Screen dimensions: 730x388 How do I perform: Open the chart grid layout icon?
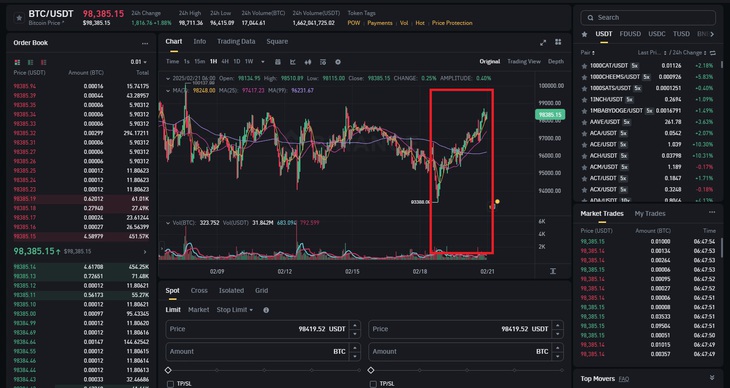pos(558,42)
